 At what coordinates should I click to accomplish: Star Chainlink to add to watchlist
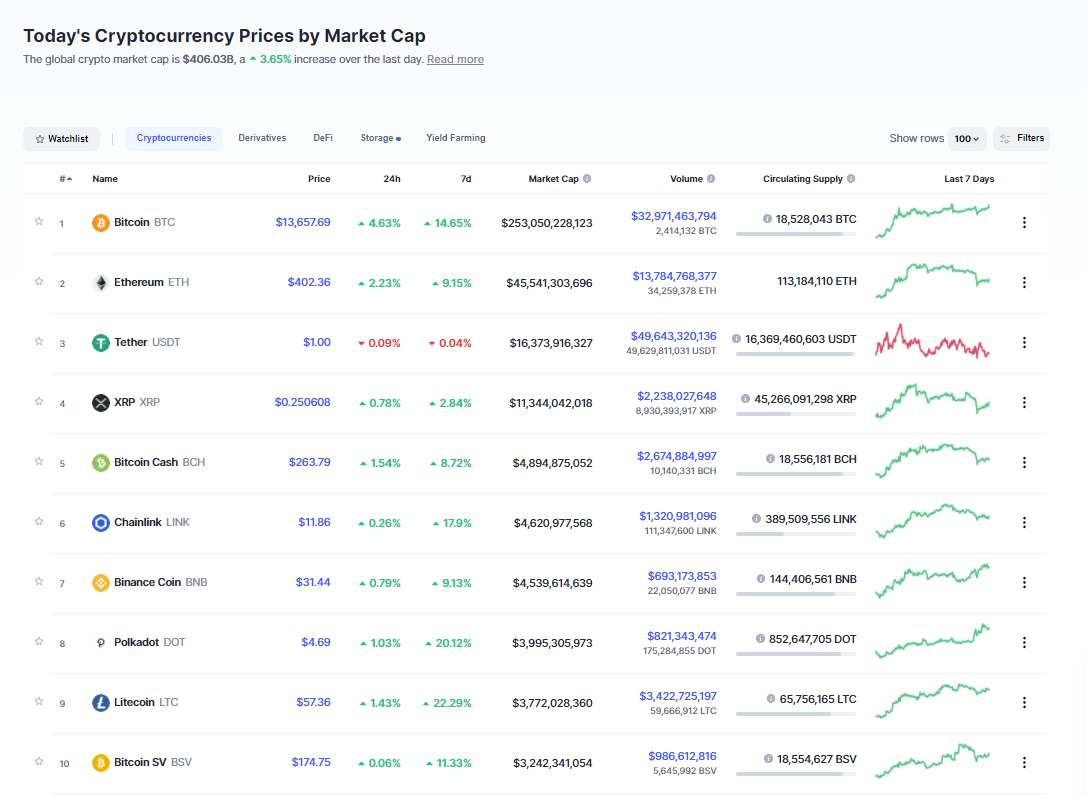(39, 521)
